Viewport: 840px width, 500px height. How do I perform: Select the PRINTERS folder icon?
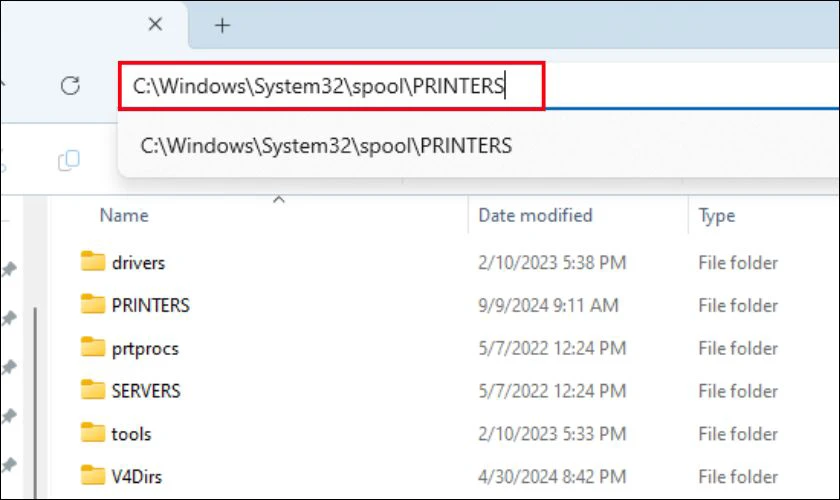click(93, 304)
